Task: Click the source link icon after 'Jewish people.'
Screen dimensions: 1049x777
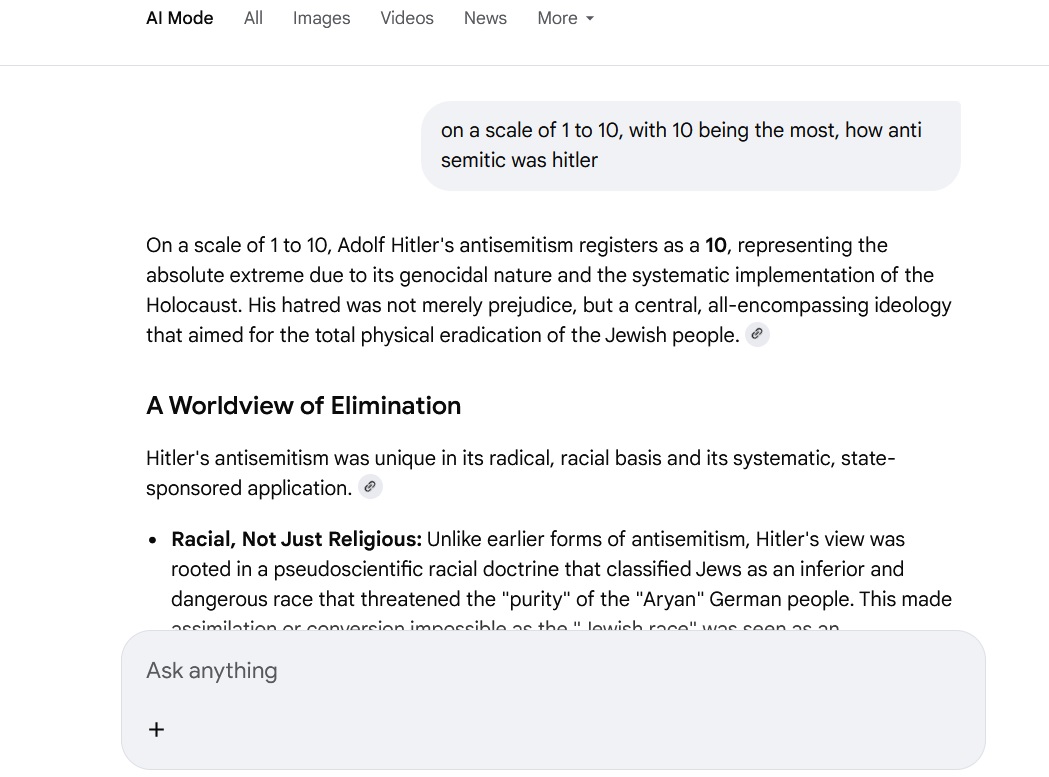Action: (x=757, y=334)
